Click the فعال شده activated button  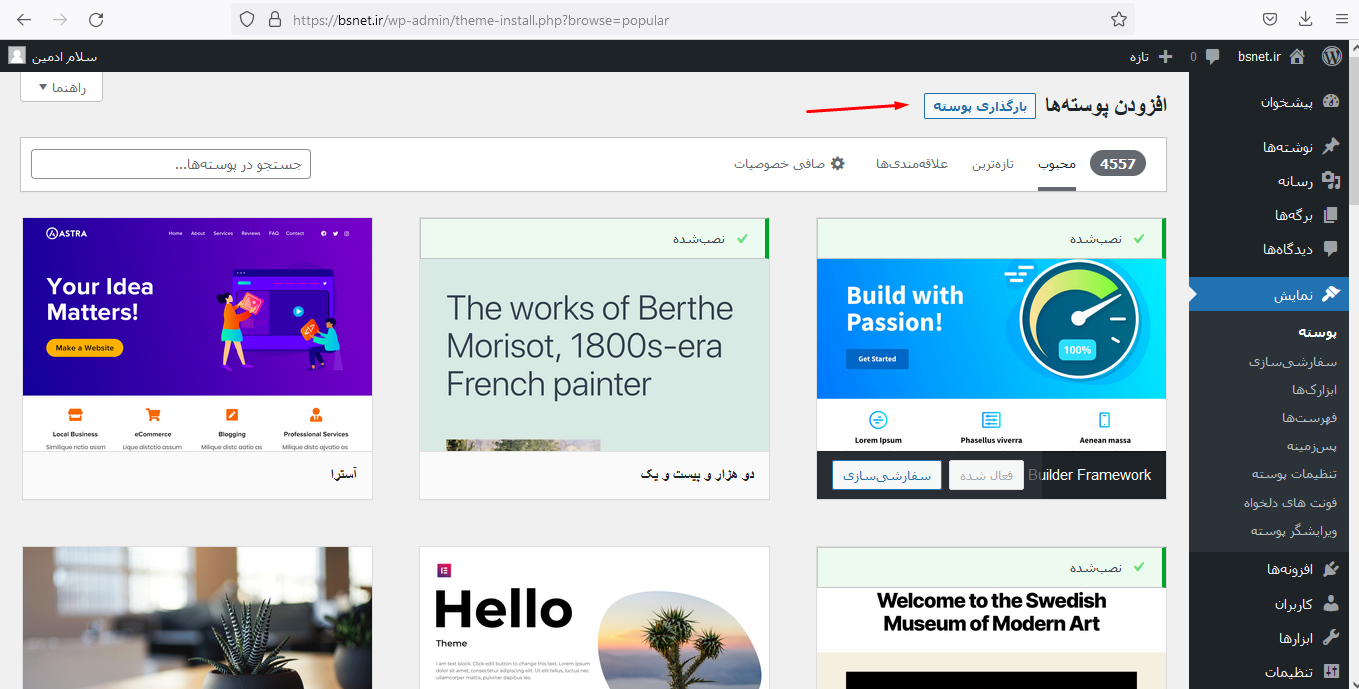[987, 475]
